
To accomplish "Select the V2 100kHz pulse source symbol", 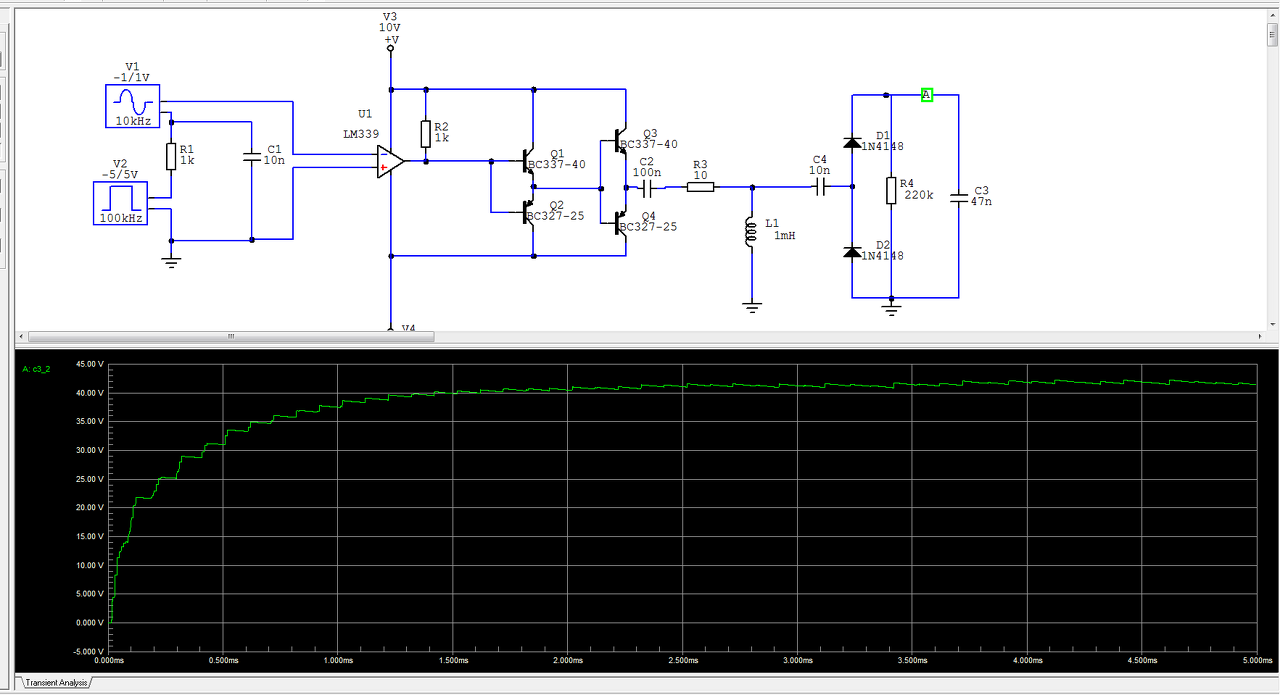I will point(120,203).
